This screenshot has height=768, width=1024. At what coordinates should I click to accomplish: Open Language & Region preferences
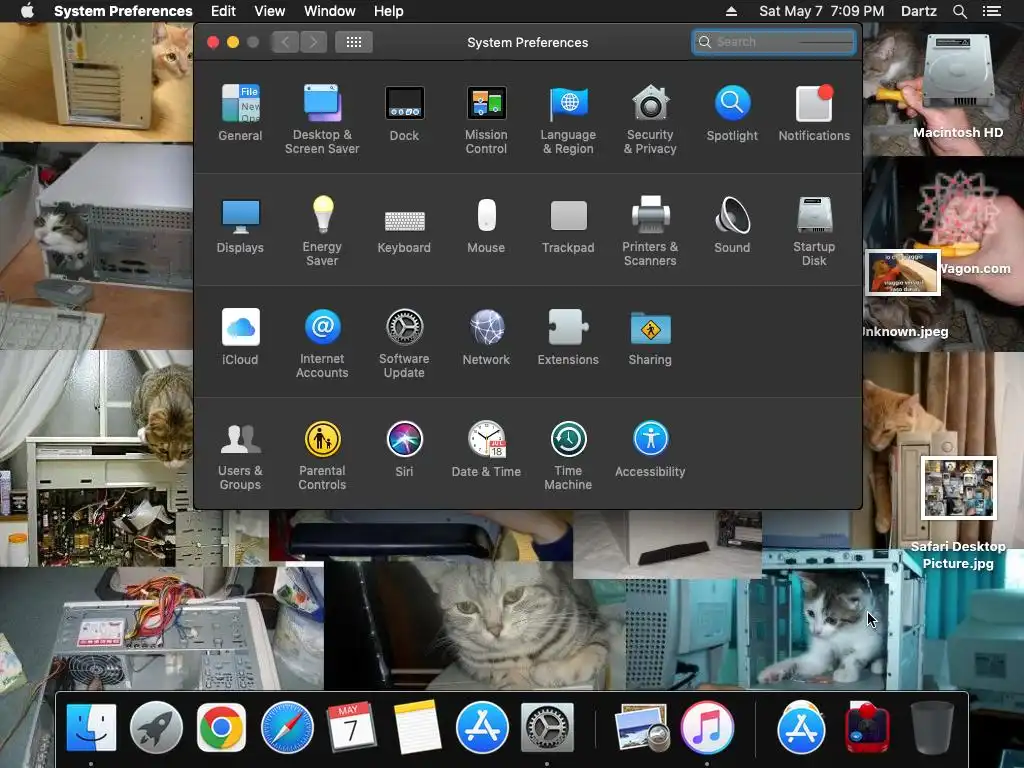568,119
